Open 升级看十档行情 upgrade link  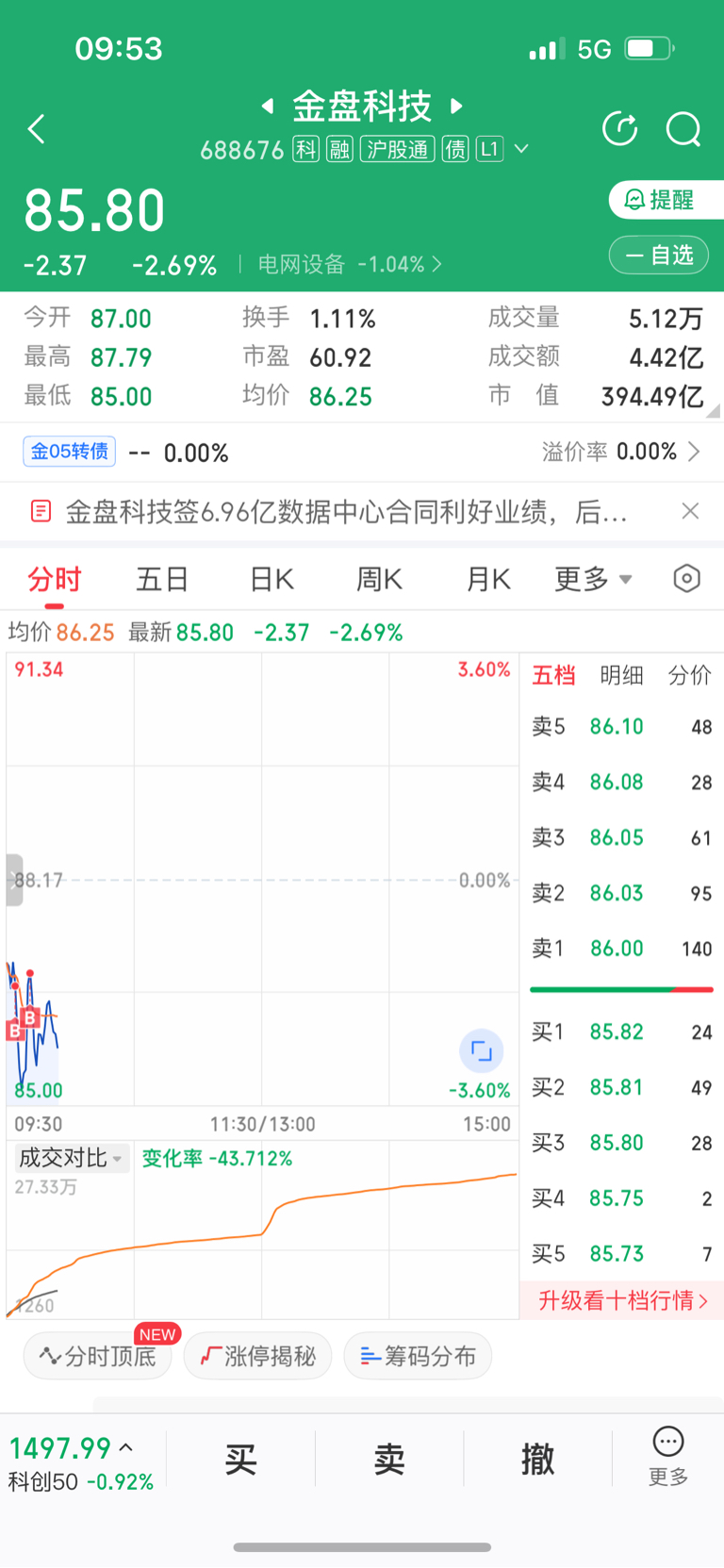click(x=622, y=1301)
